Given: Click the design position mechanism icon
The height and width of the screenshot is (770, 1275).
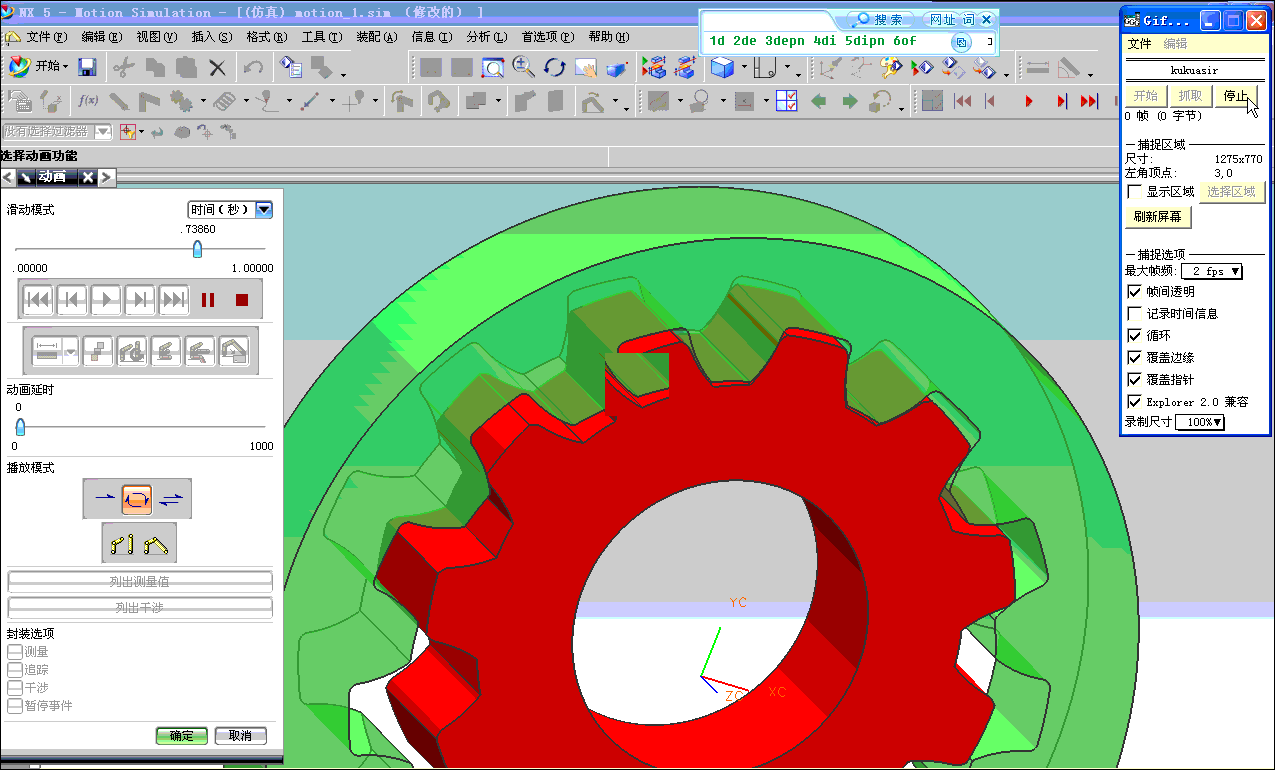Looking at the screenshot, I should [122, 544].
